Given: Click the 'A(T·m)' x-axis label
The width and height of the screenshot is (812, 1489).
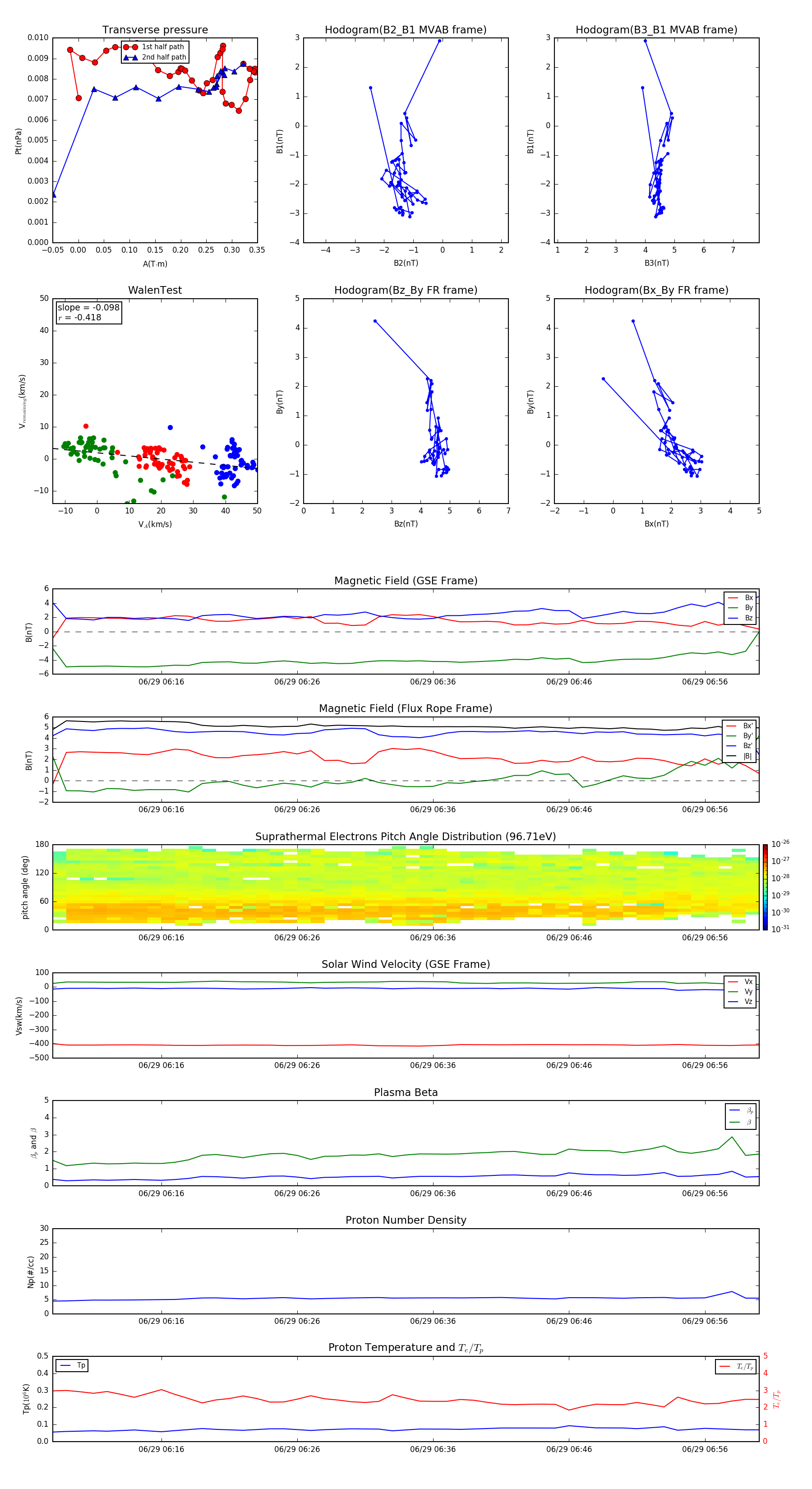Looking at the screenshot, I should 155,264.
